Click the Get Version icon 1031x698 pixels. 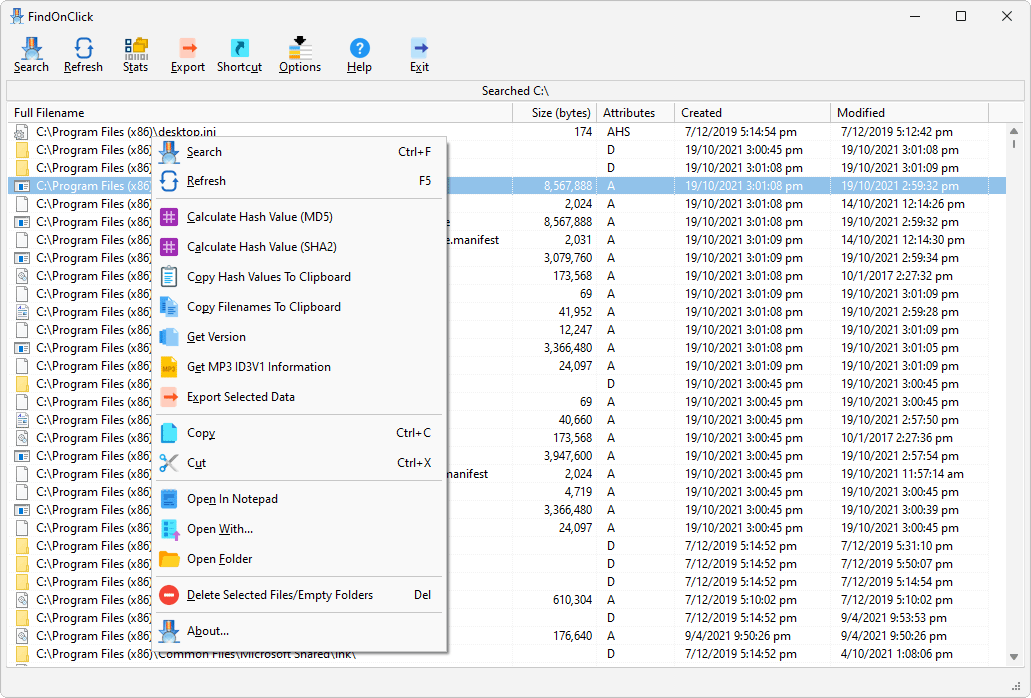click(x=169, y=337)
